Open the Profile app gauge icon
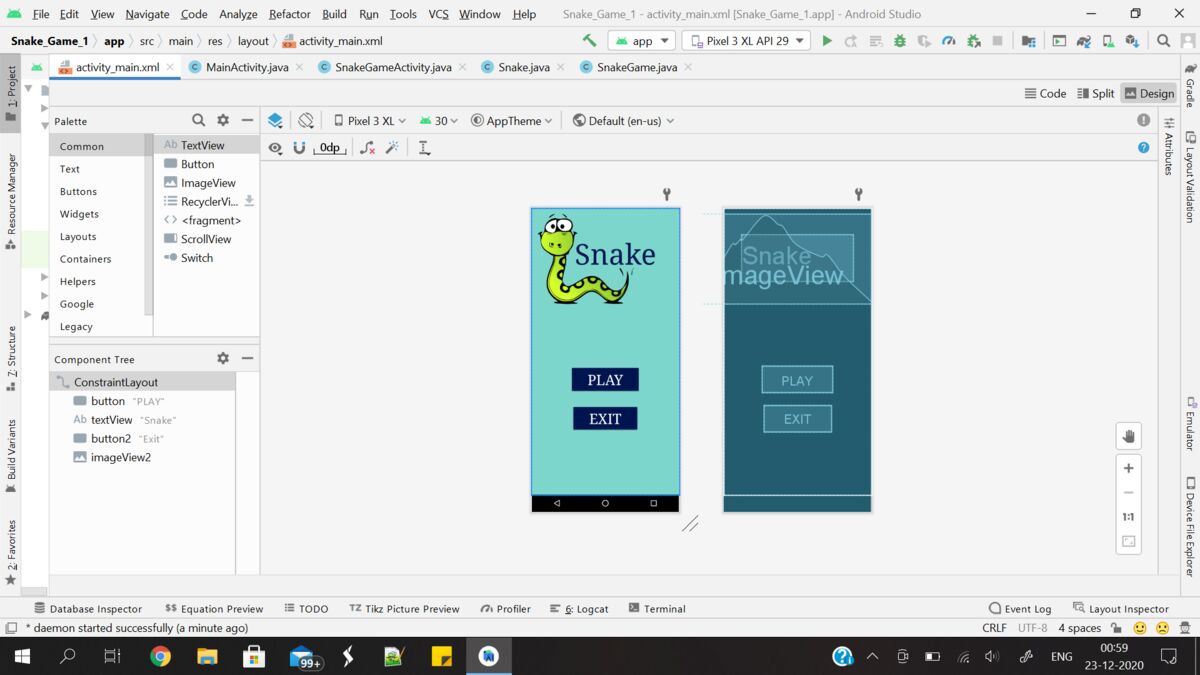 (948, 41)
